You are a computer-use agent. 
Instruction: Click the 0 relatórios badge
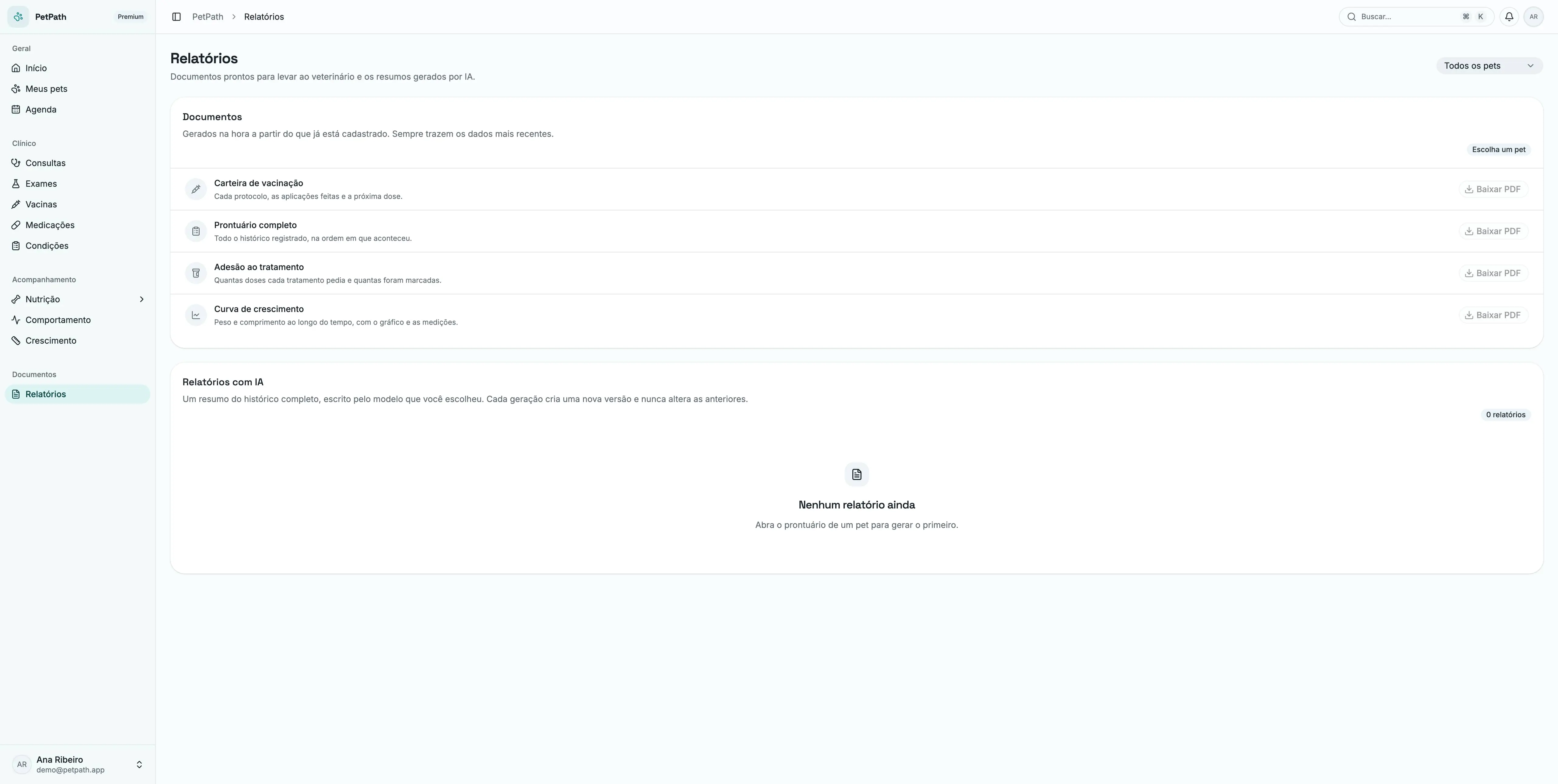tap(1505, 415)
